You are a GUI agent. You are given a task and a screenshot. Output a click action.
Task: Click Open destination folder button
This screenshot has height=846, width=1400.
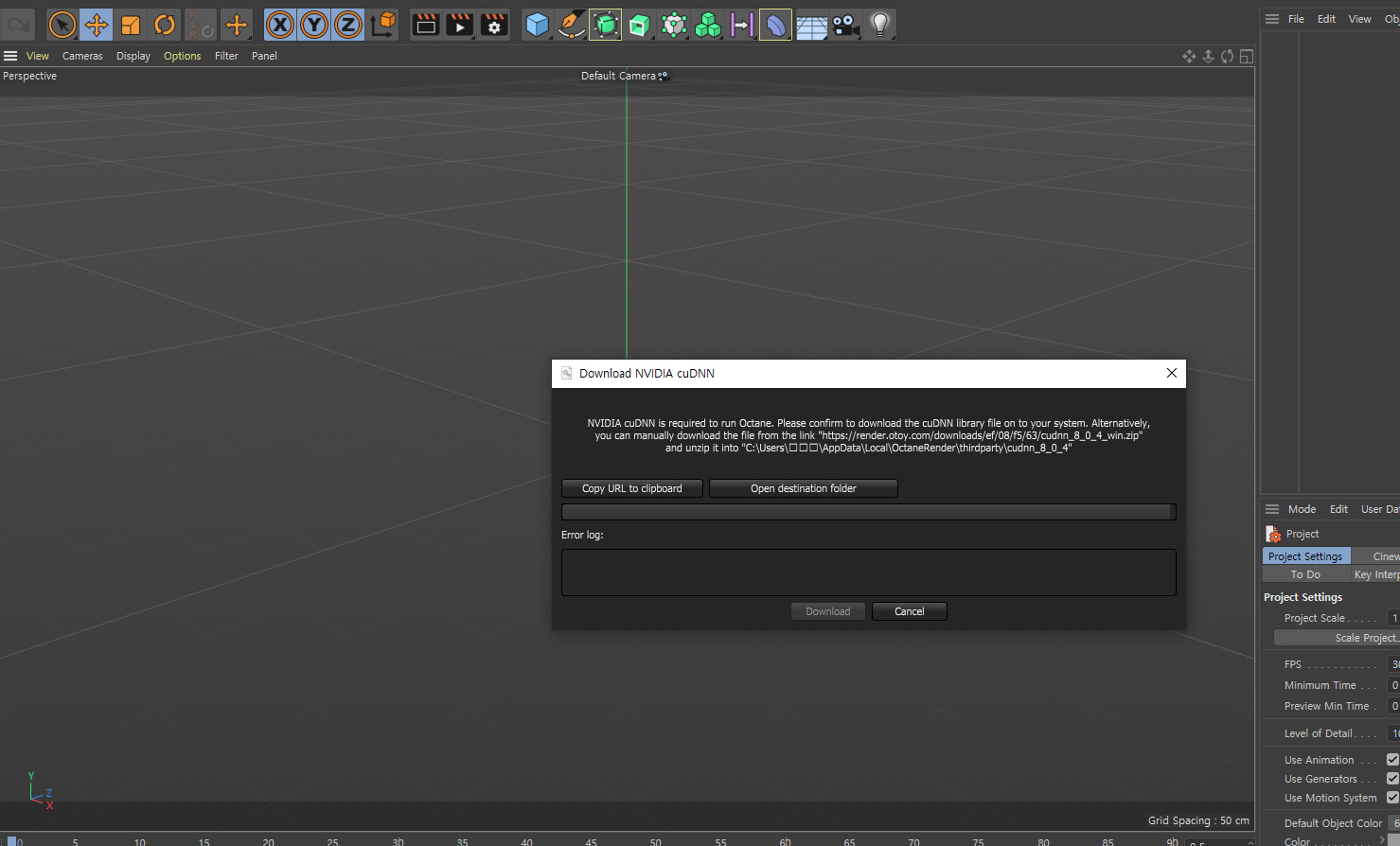click(x=804, y=488)
